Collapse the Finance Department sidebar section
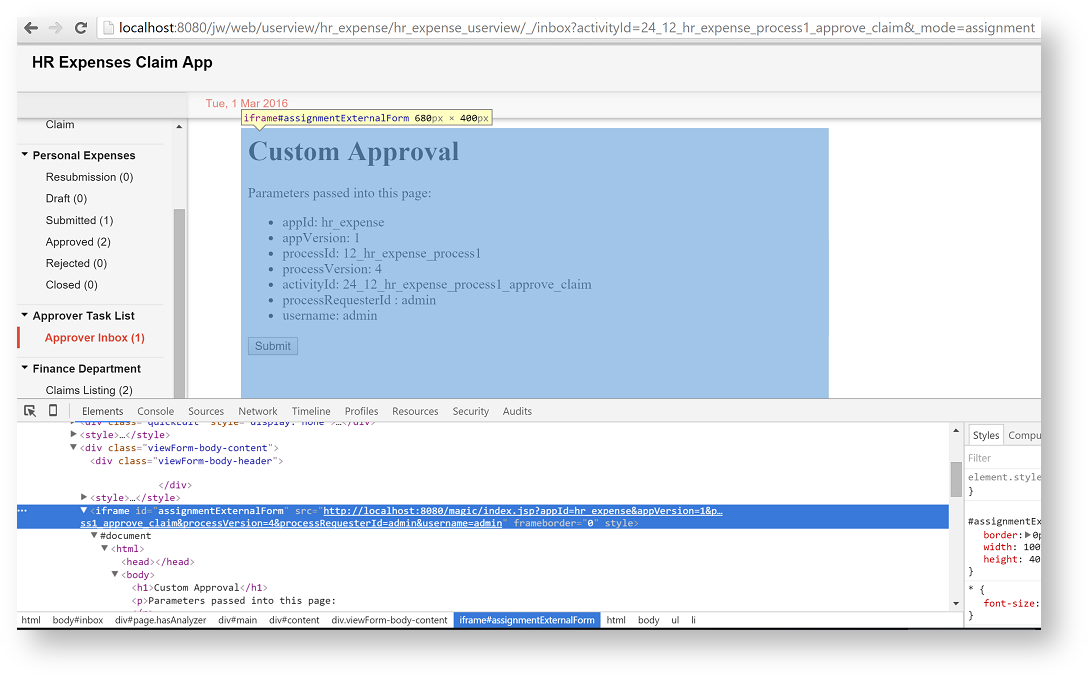The height and width of the screenshot is (678, 1089). coord(25,369)
